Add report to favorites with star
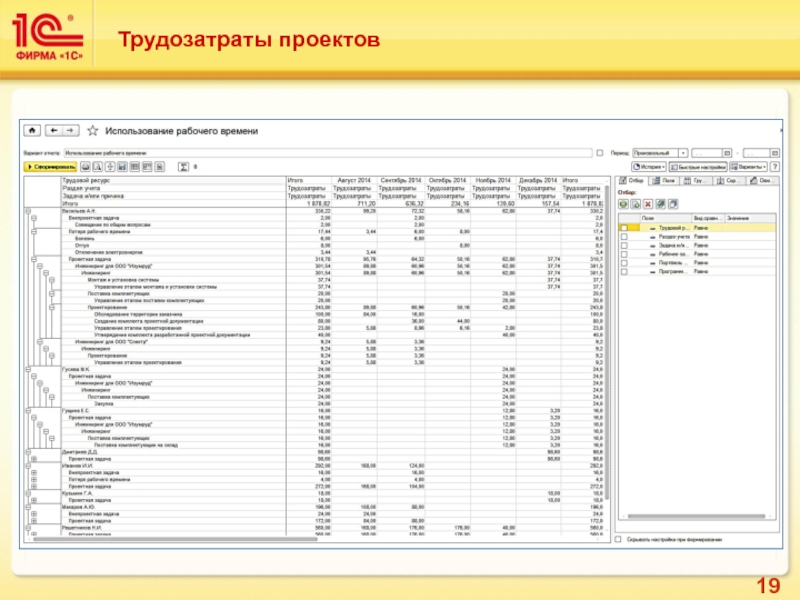The height and width of the screenshot is (600, 800). 93,131
